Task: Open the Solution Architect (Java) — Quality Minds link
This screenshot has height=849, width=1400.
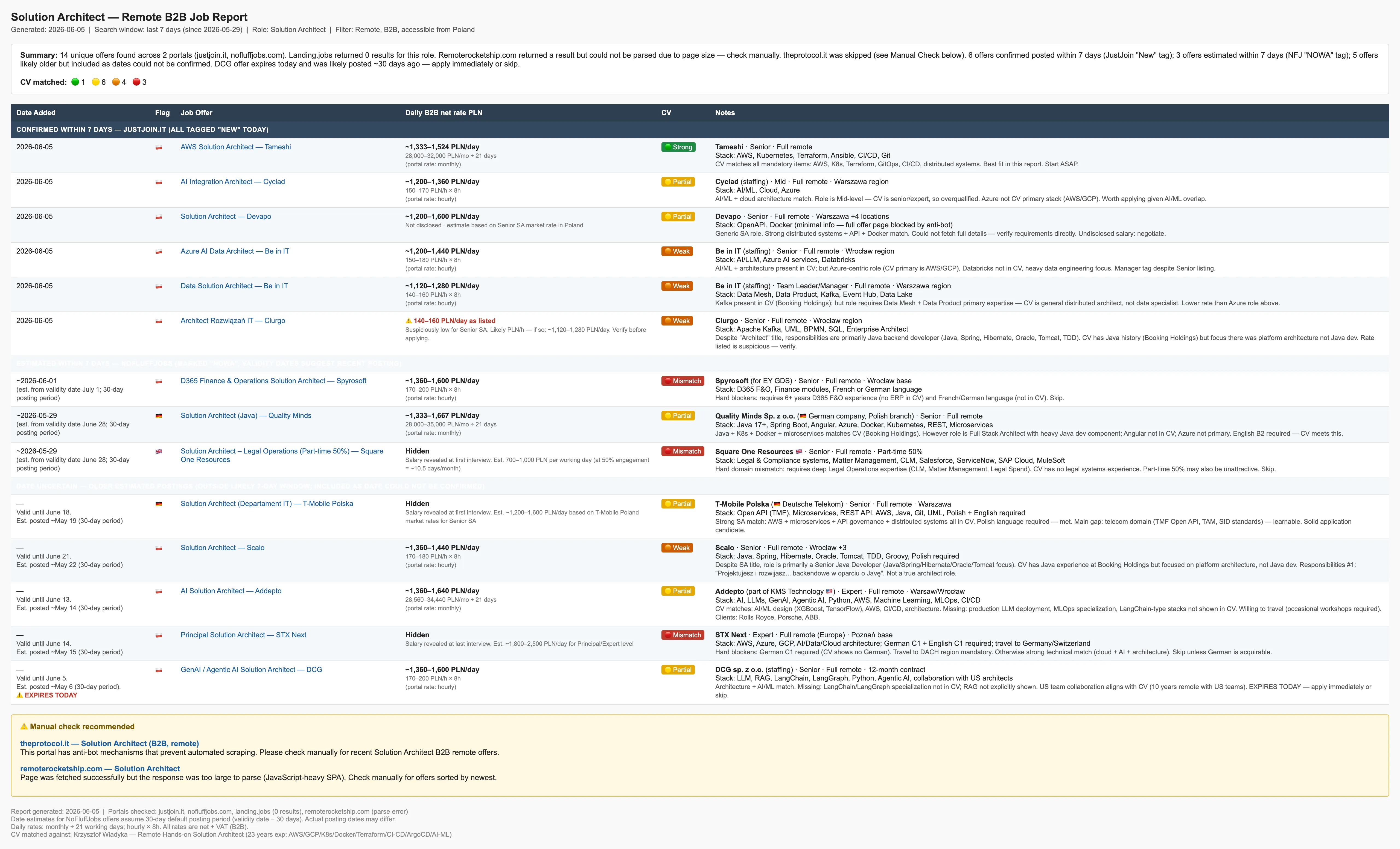Action: point(246,415)
